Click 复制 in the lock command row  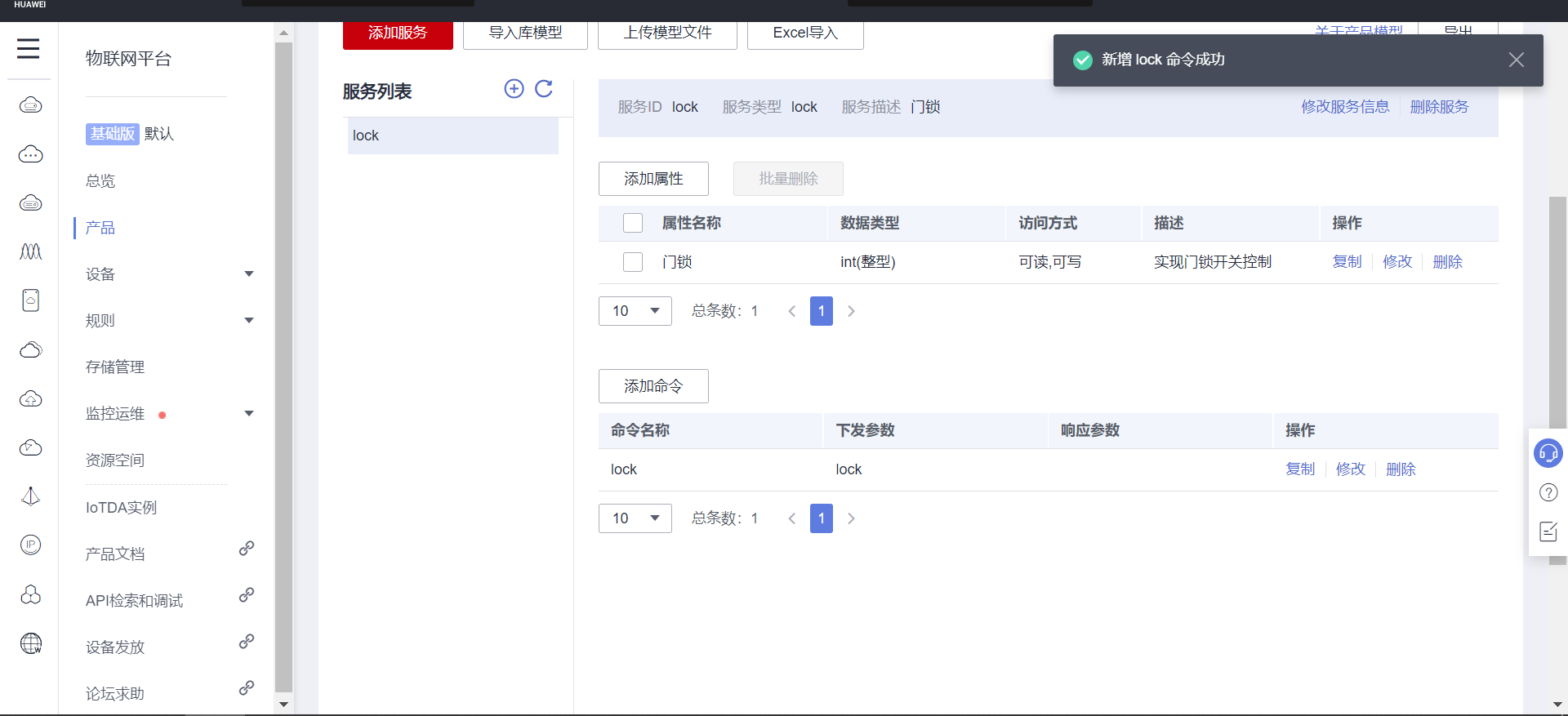[1300, 469]
